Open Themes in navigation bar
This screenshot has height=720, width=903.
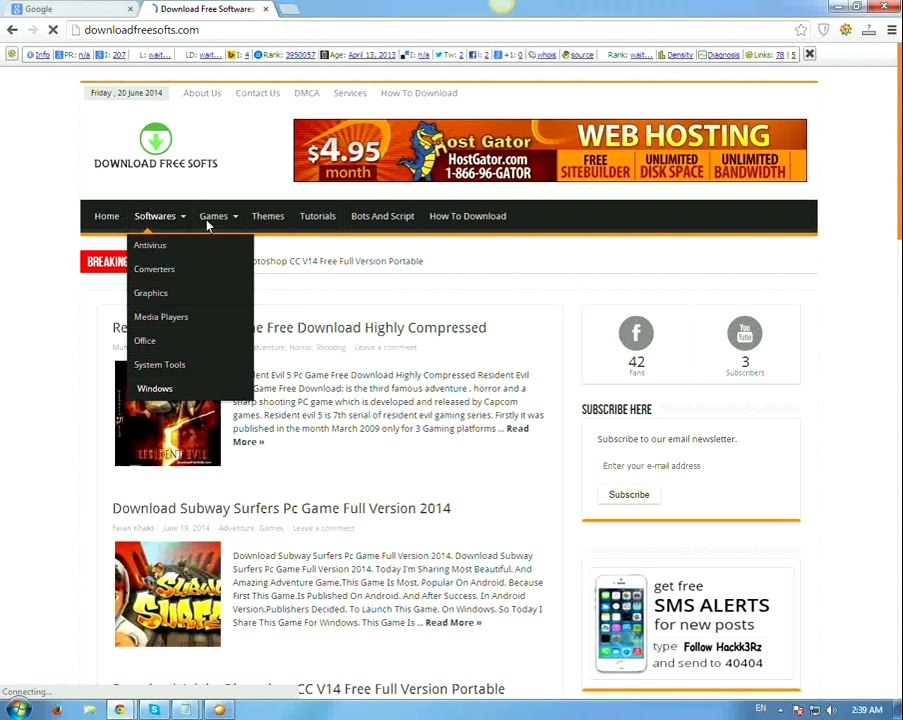pyautogui.click(x=268, y=216)
